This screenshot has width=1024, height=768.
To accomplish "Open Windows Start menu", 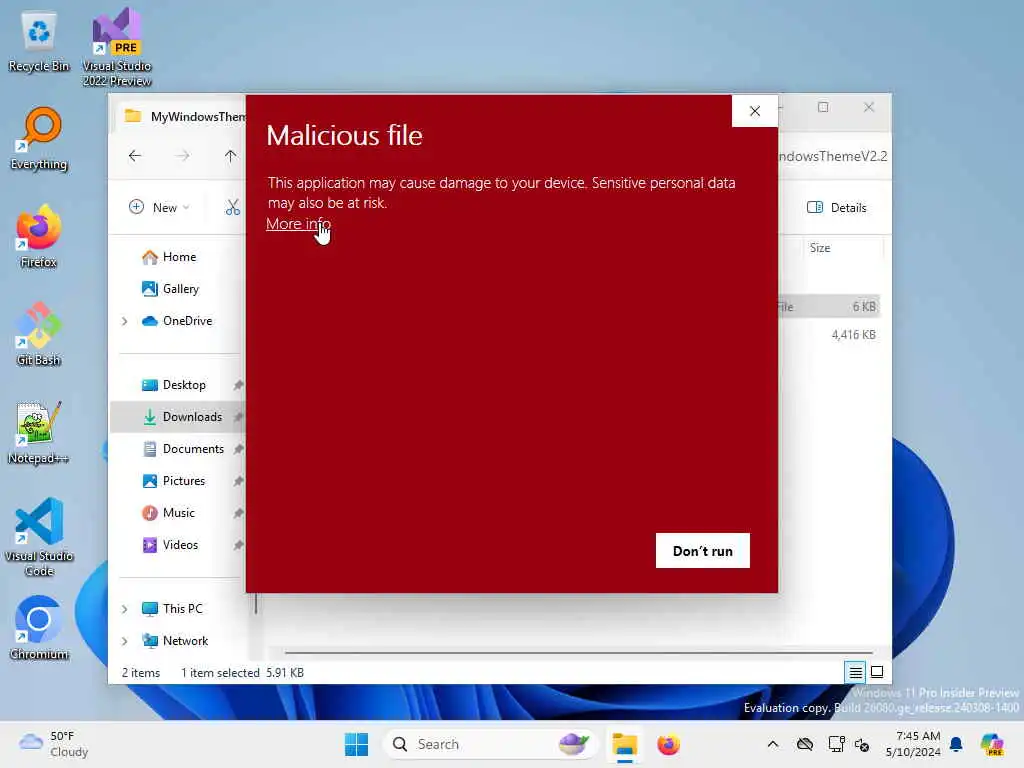I will (357, 744).
